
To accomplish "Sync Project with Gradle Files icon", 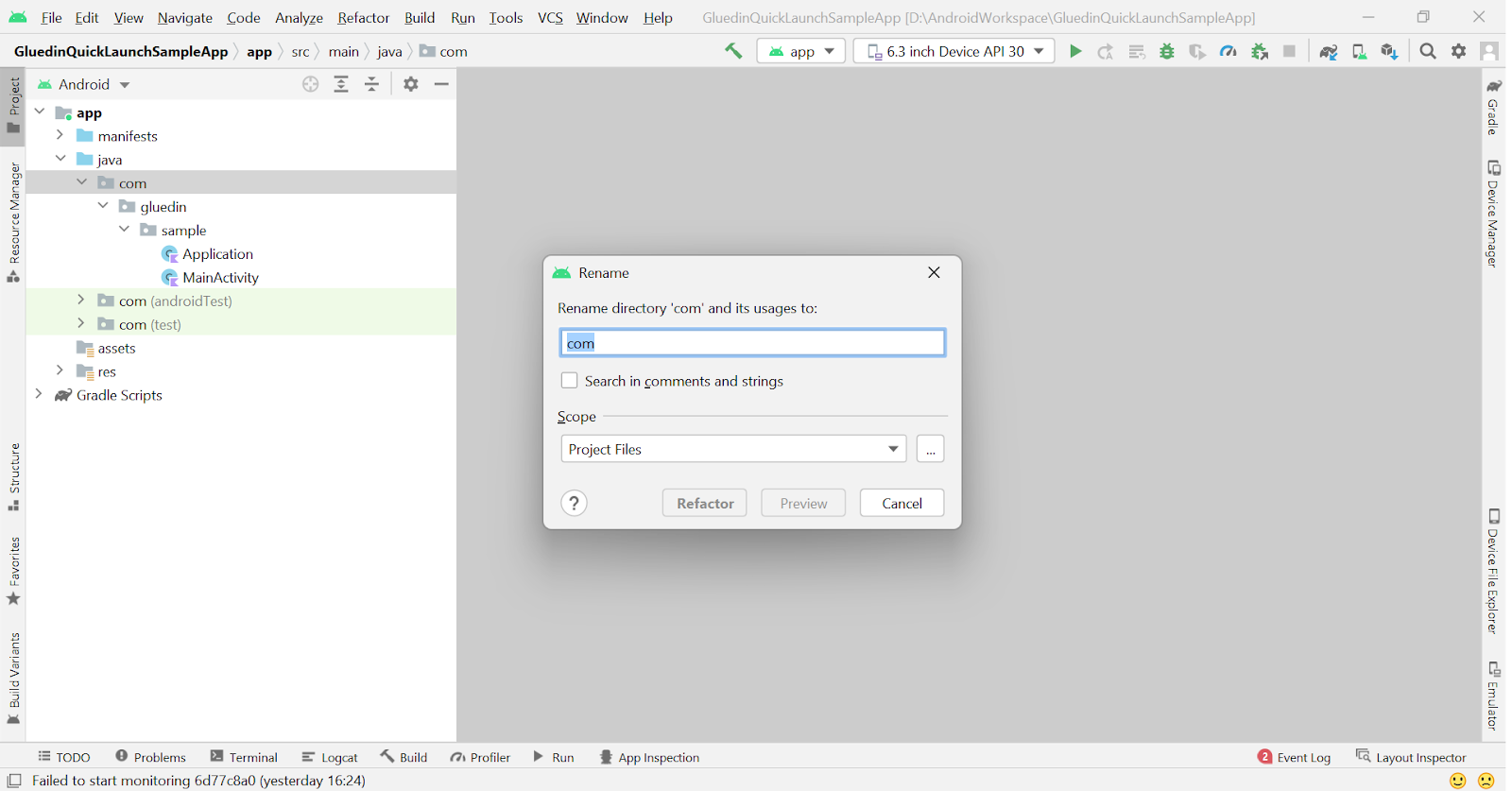I will [x=1329, y=51].
